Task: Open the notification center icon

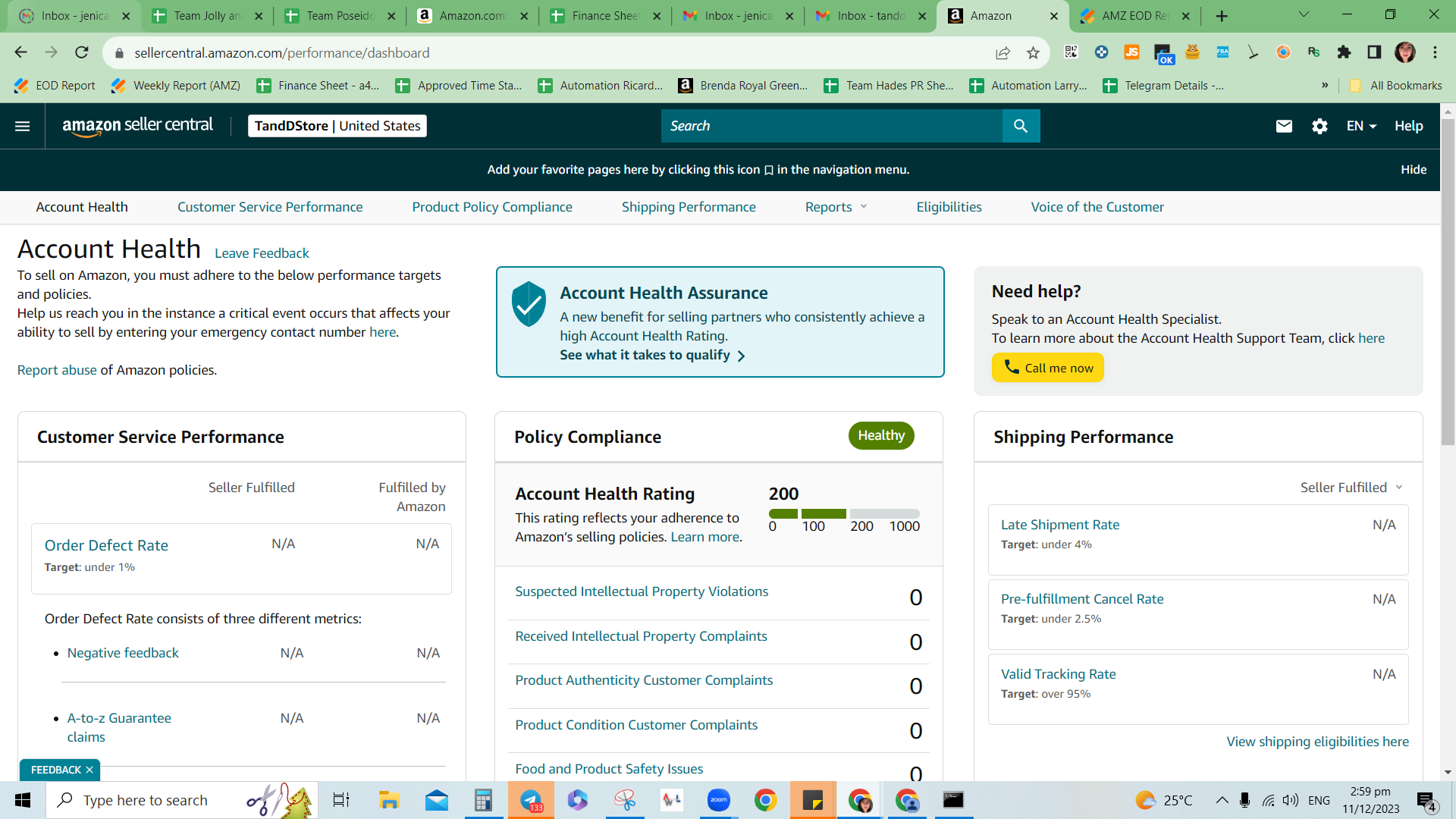Action: [1426, 801]
